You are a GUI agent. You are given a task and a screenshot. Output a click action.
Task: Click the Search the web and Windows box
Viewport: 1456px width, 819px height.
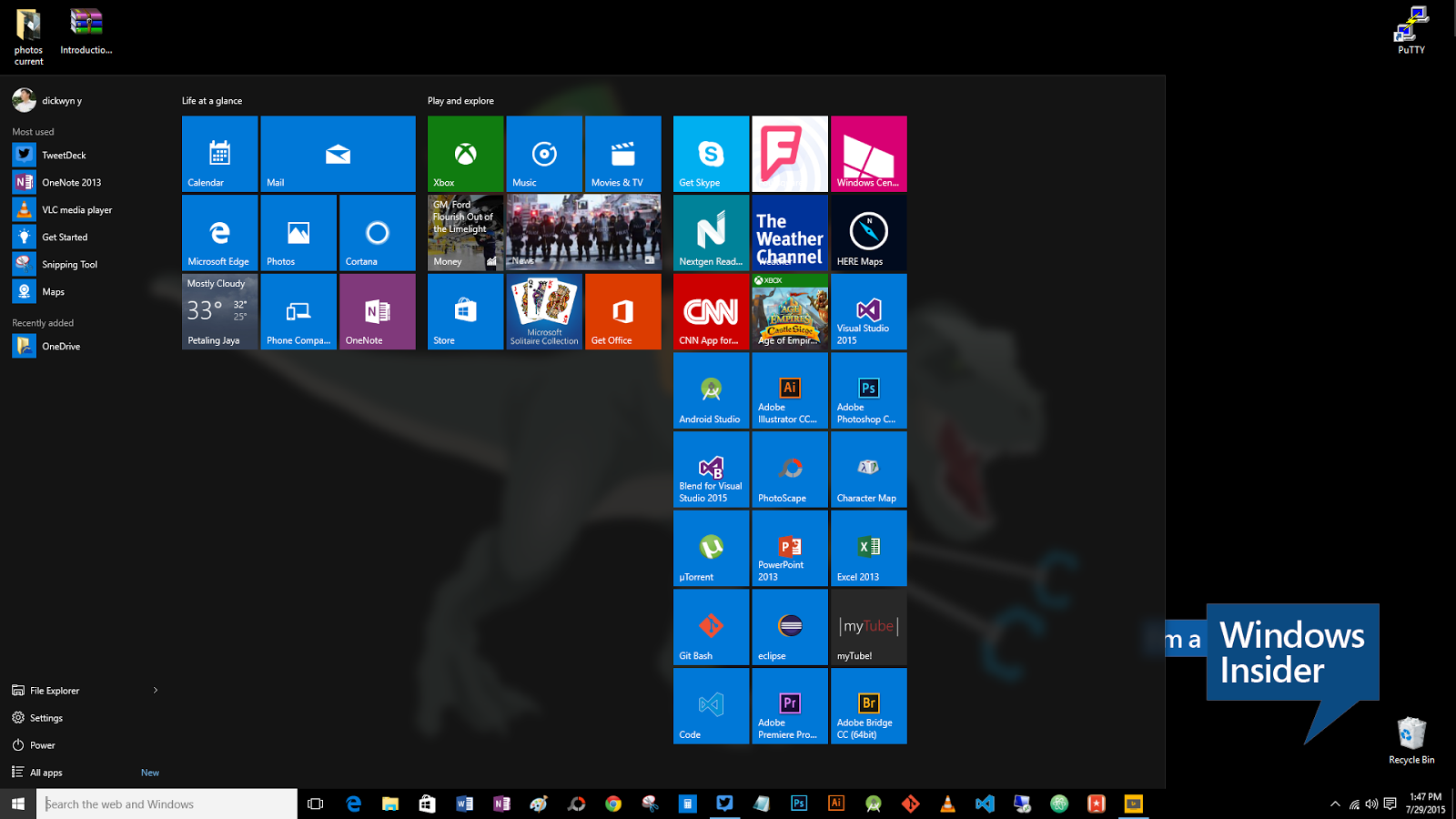pos(167,804)
